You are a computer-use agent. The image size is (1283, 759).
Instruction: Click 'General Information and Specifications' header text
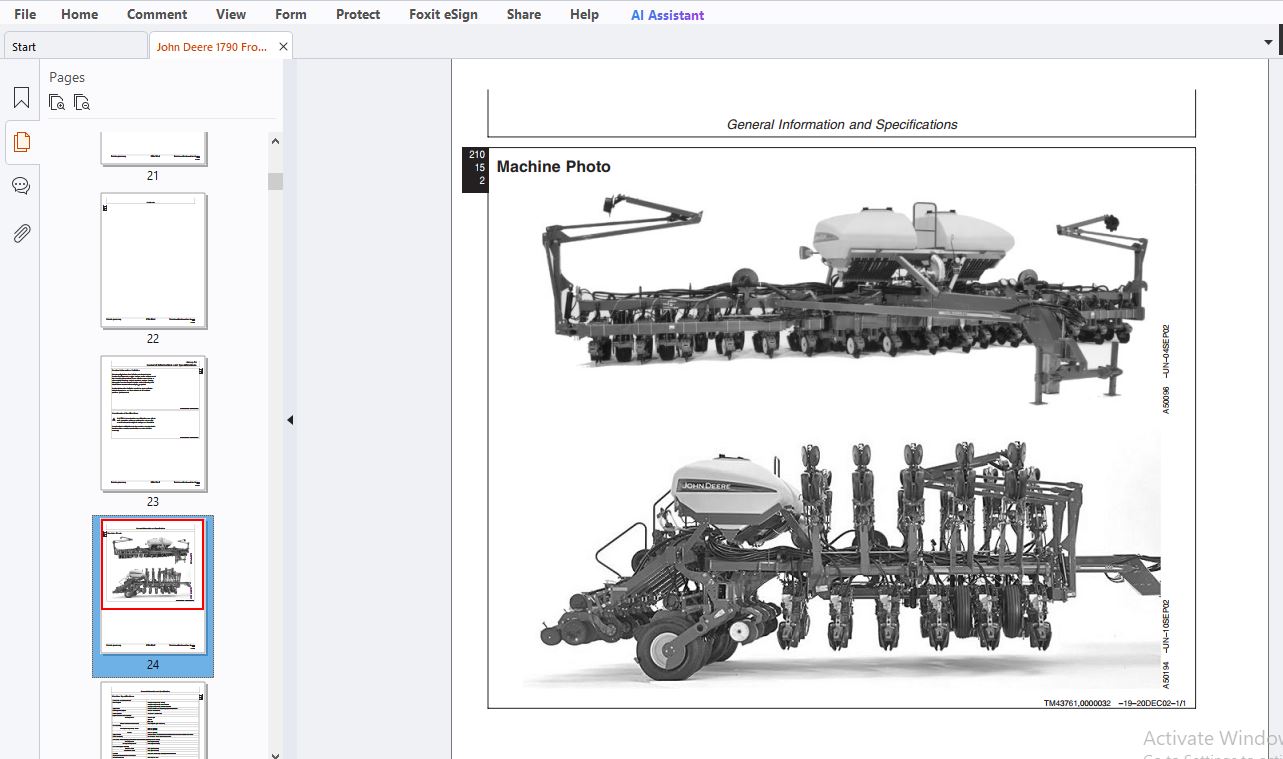pyautogui.click(x=842, y=125)
